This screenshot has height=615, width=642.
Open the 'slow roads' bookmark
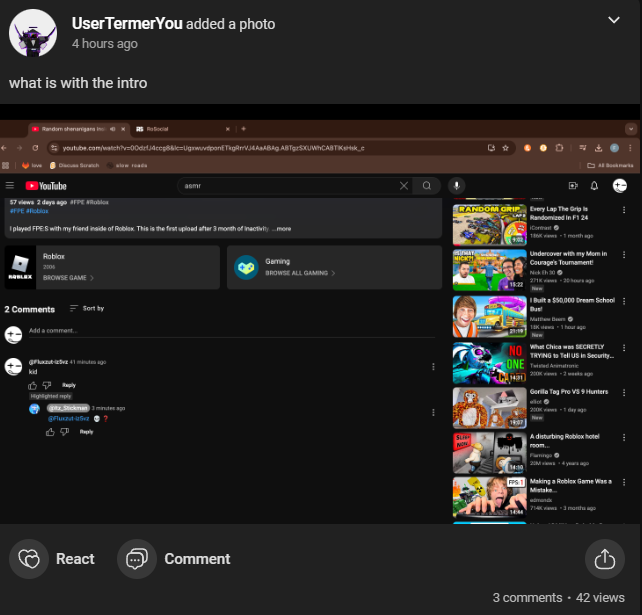127,165
